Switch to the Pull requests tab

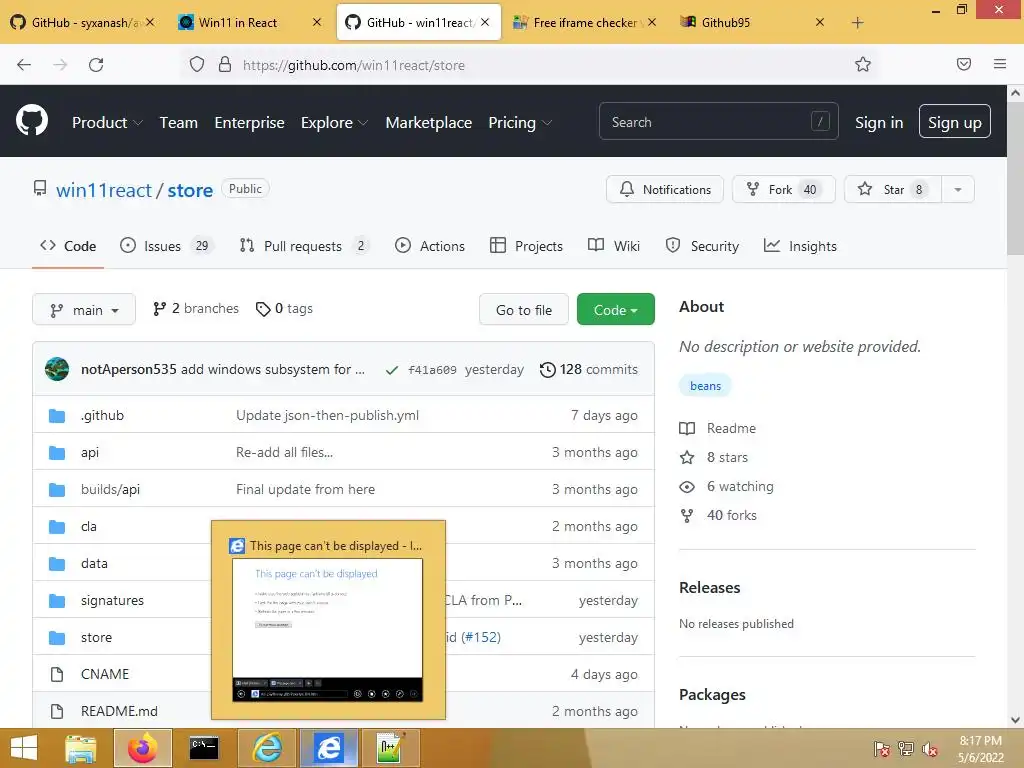[304, 246]
